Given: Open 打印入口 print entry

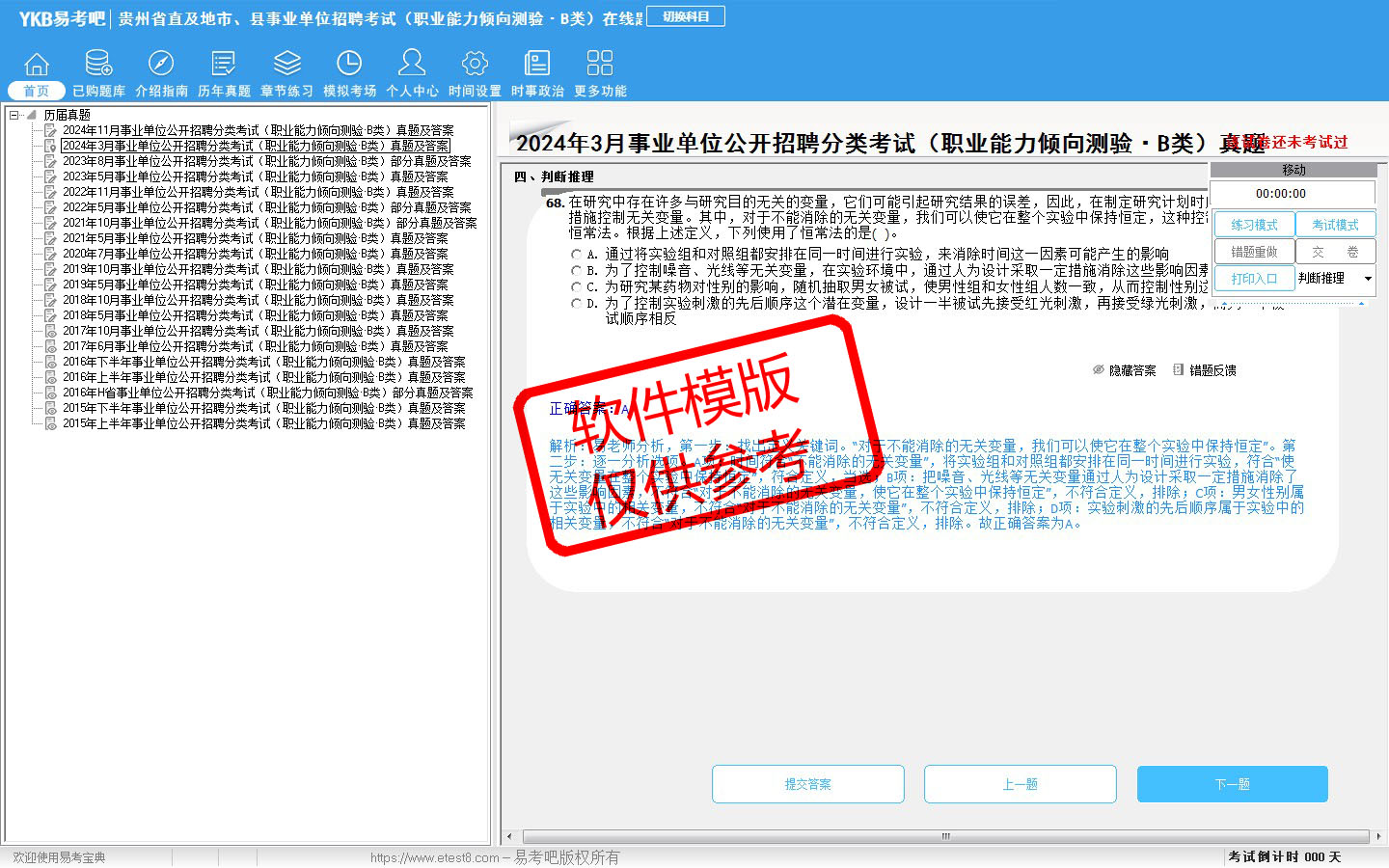Looking at the screenshot, I should pyautogui.click(x=1254, y=279).
